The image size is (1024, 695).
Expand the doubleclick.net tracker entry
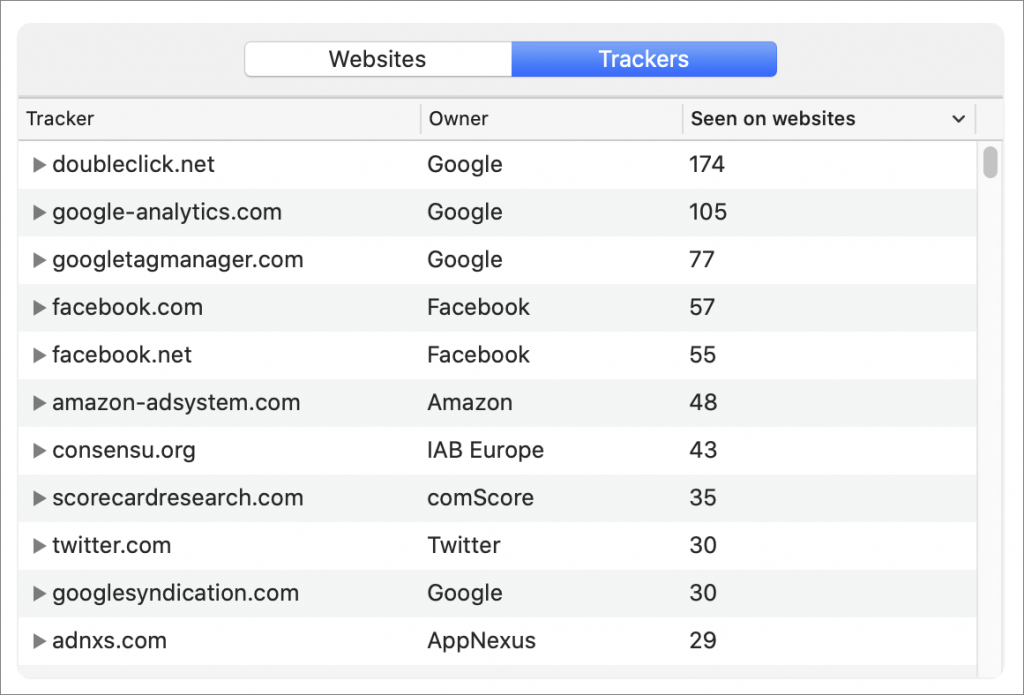pos(39,164)
